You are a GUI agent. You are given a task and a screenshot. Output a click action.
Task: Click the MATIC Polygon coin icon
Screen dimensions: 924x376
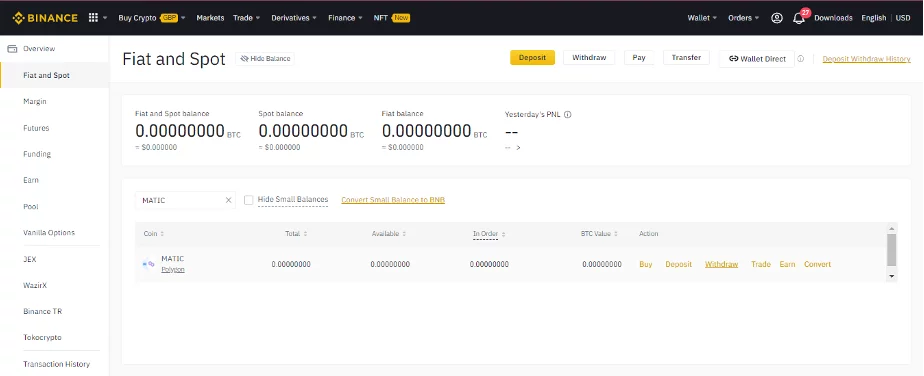[x=149, y=264]
